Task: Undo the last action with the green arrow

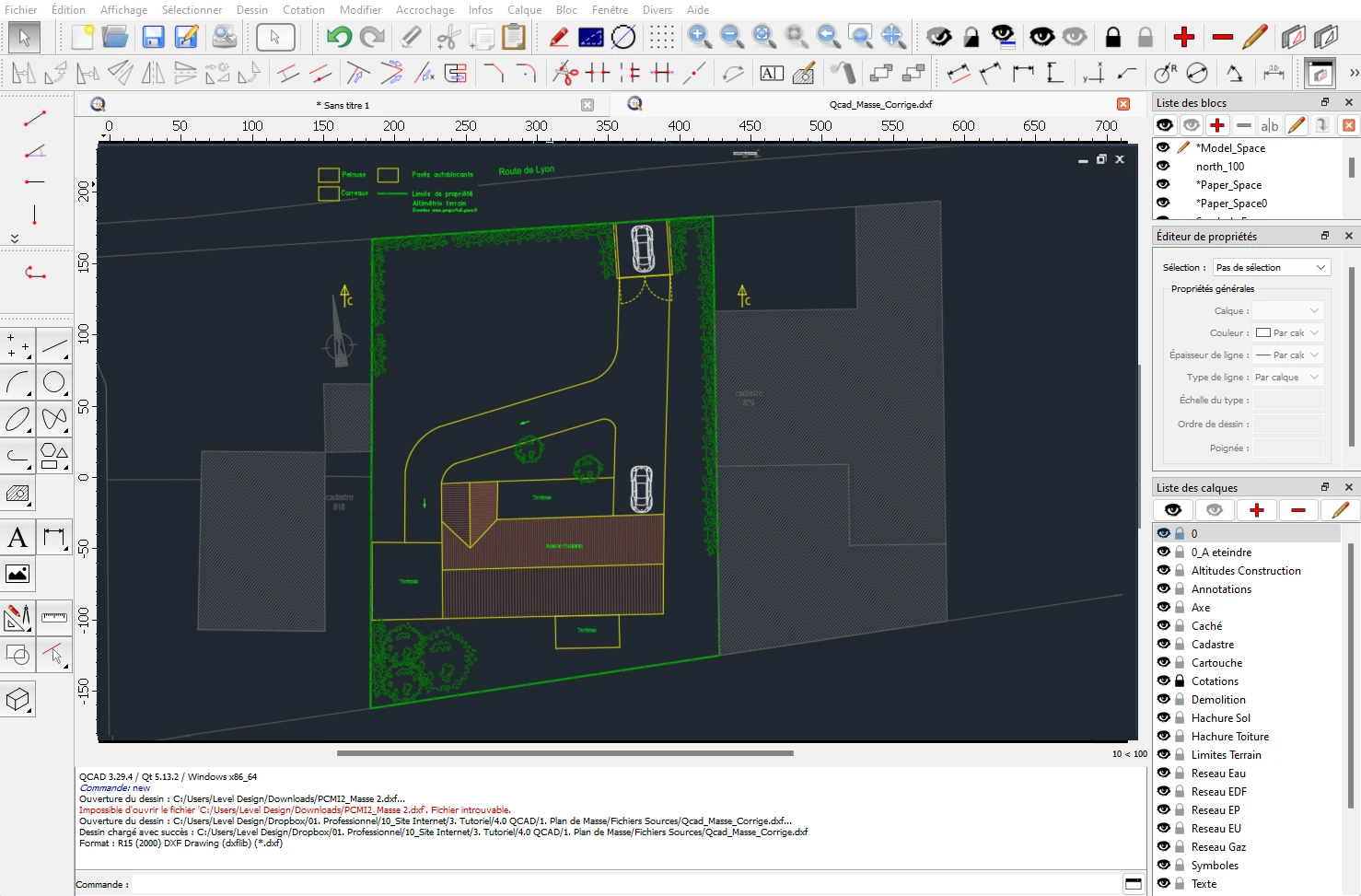Action: (x=339, y=37)
